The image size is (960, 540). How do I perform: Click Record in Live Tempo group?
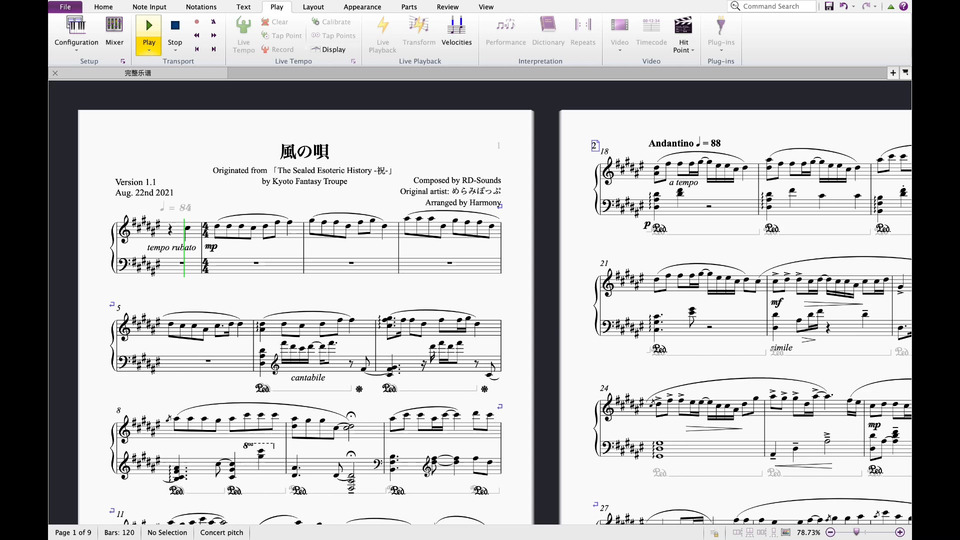click(277, 50)
